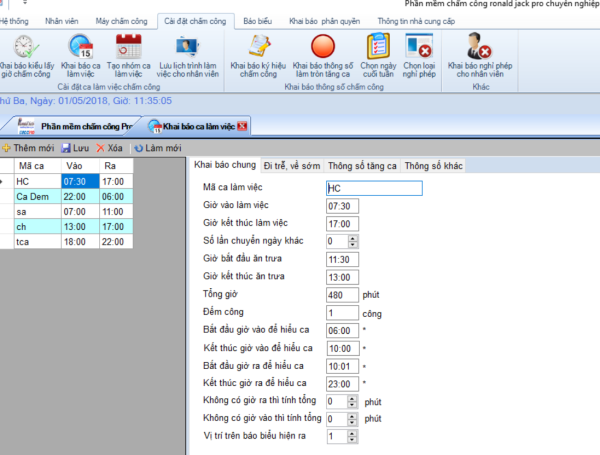Select the Đi trễ, về sớm tab
Image resolution: width=600 pixels, height=455 pixels.
pyautogui.click(x=291, y=166)
